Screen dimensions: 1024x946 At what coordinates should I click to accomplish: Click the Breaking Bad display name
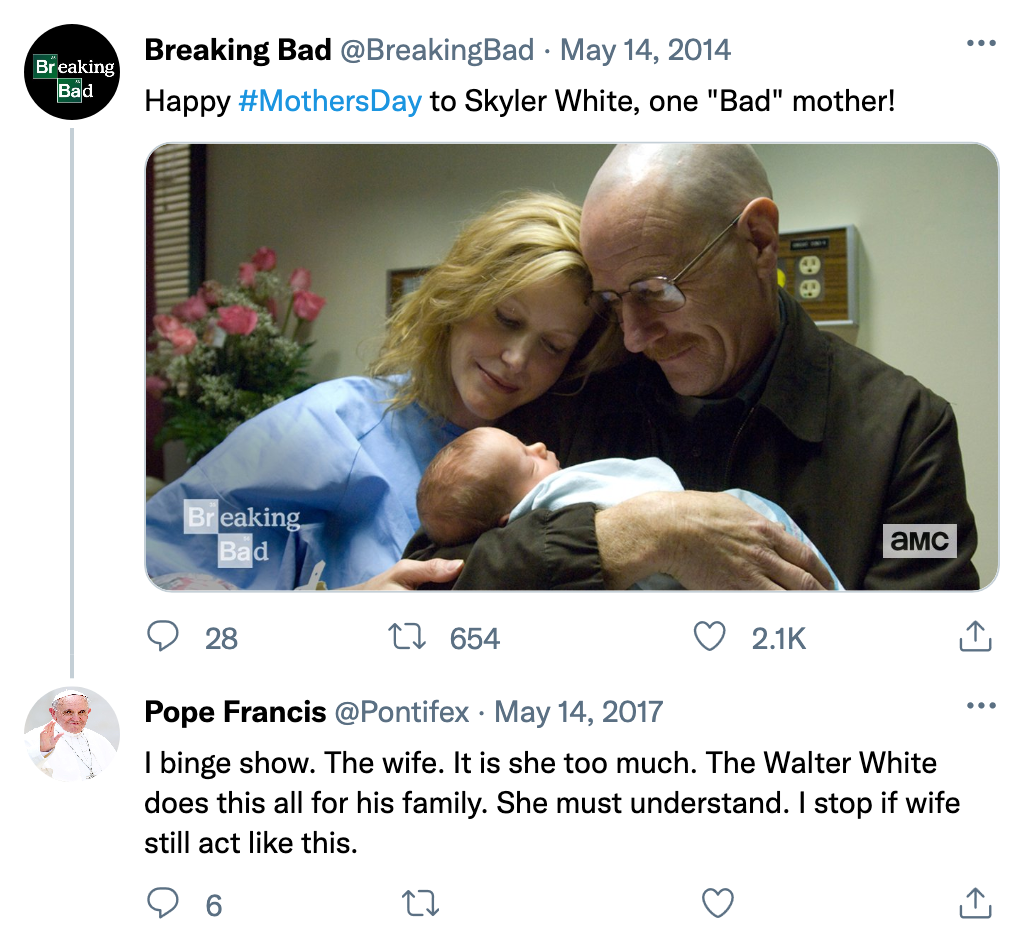238,49
